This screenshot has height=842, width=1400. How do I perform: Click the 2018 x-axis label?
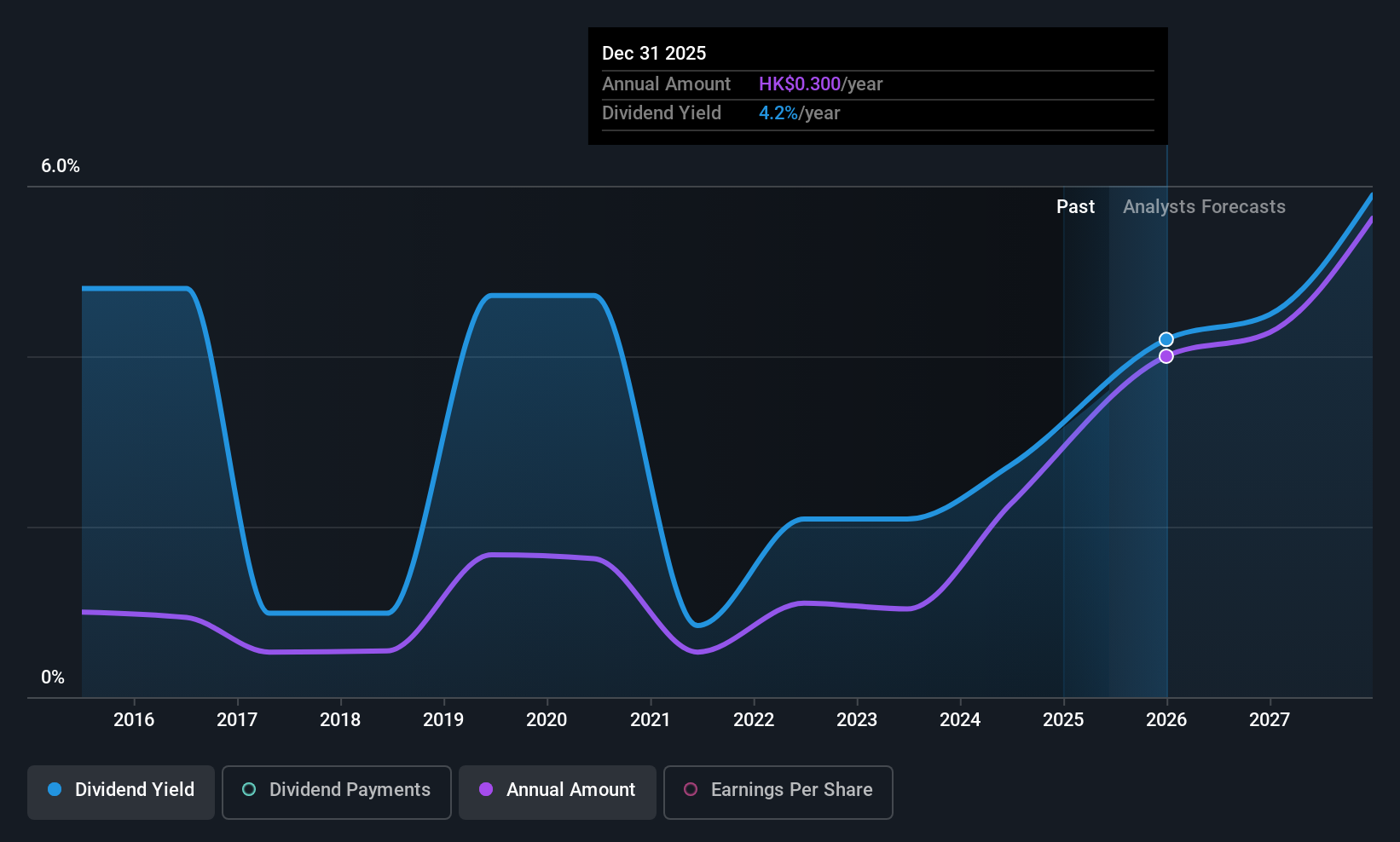click(340, 720)
